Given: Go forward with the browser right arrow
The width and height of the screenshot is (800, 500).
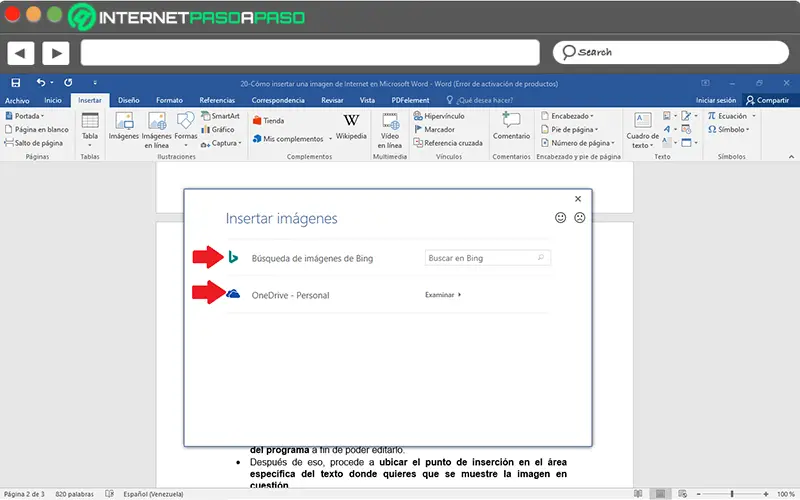Looking at the screenshot, I should point(56,53).
